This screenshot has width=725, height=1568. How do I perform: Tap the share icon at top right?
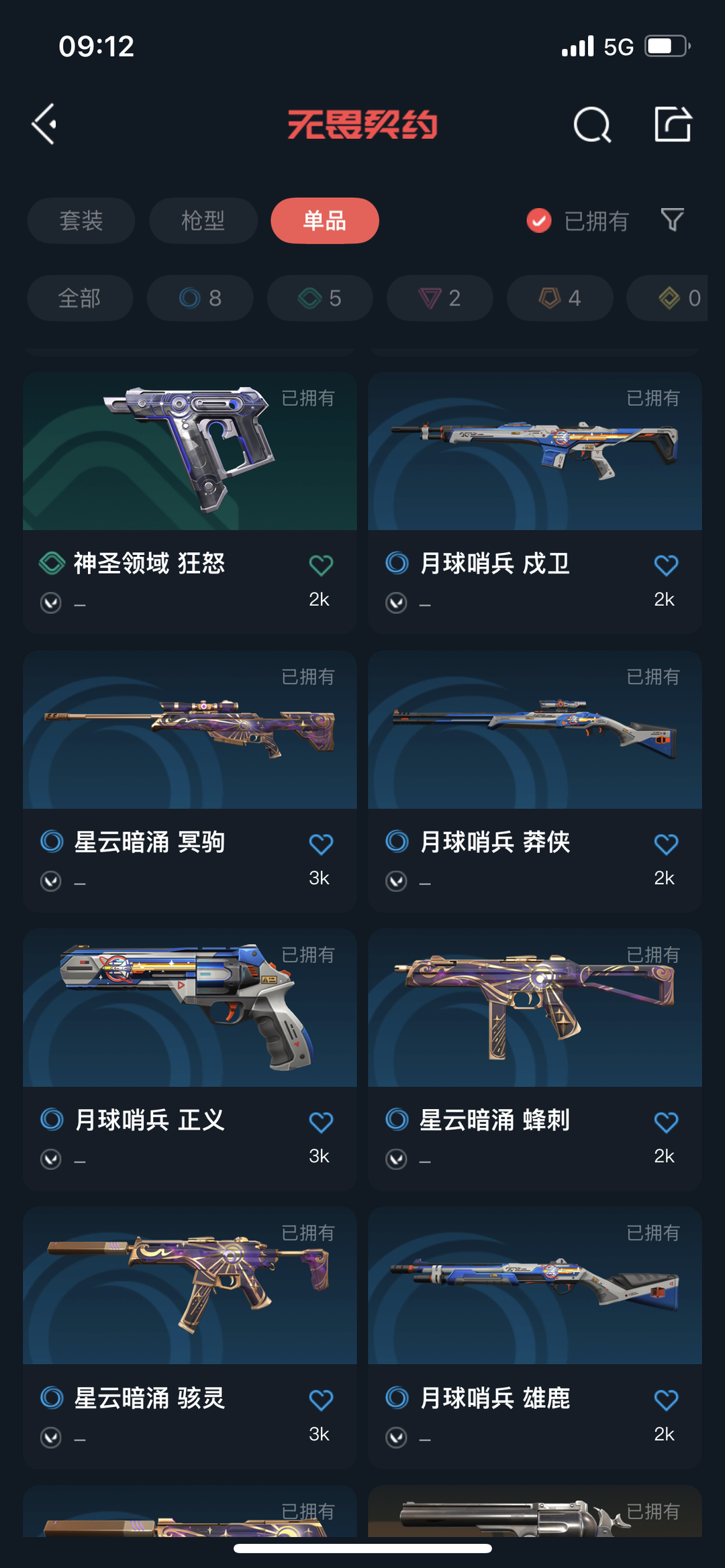pos(673,123)
